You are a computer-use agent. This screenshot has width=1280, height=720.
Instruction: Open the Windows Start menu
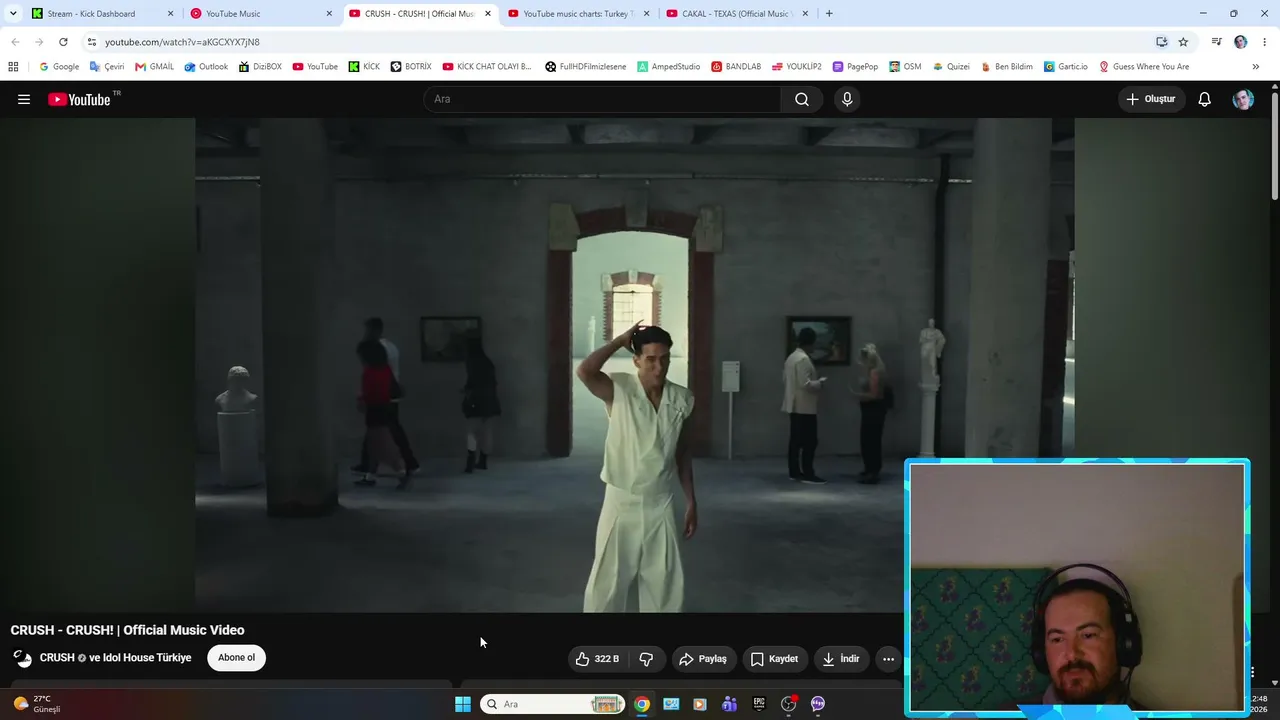(463, 704)
